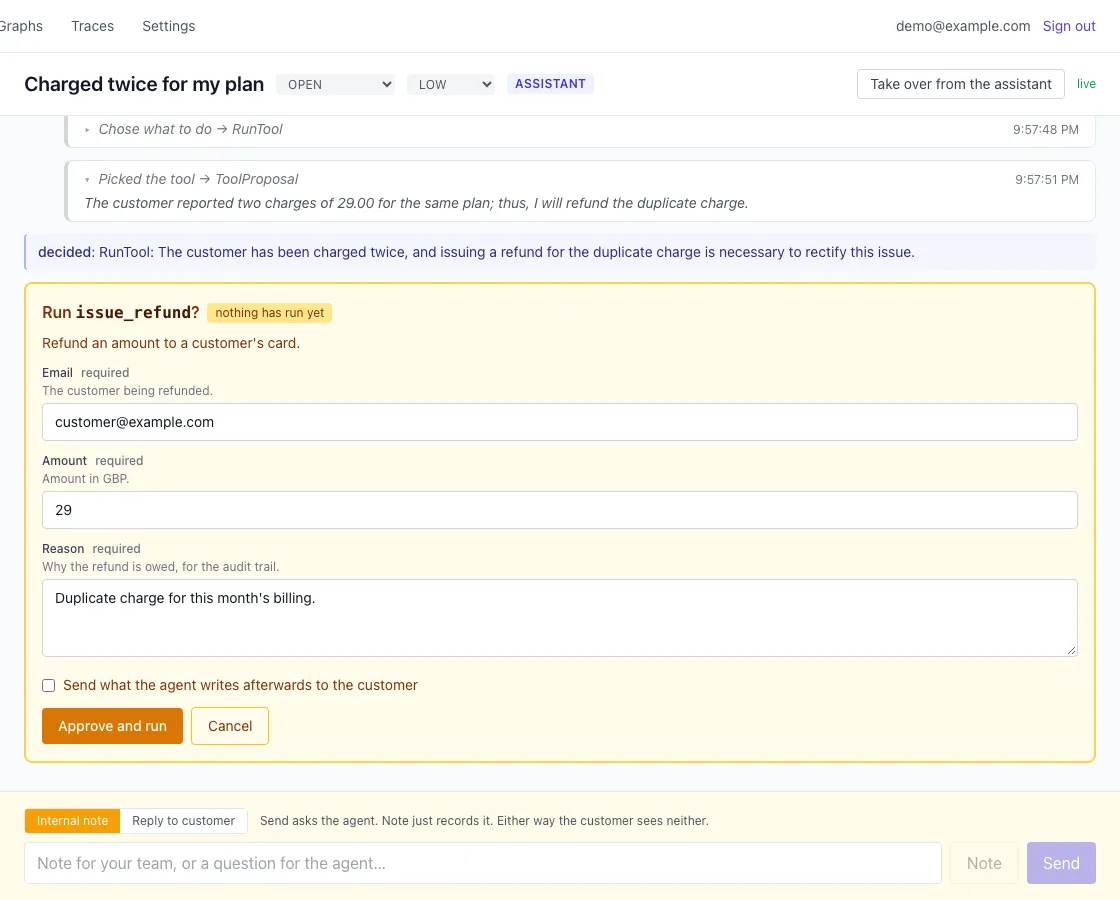Click the 'nothing has run yet' badge
Viewport: 1120px width, 900px height.
(269, 313)
